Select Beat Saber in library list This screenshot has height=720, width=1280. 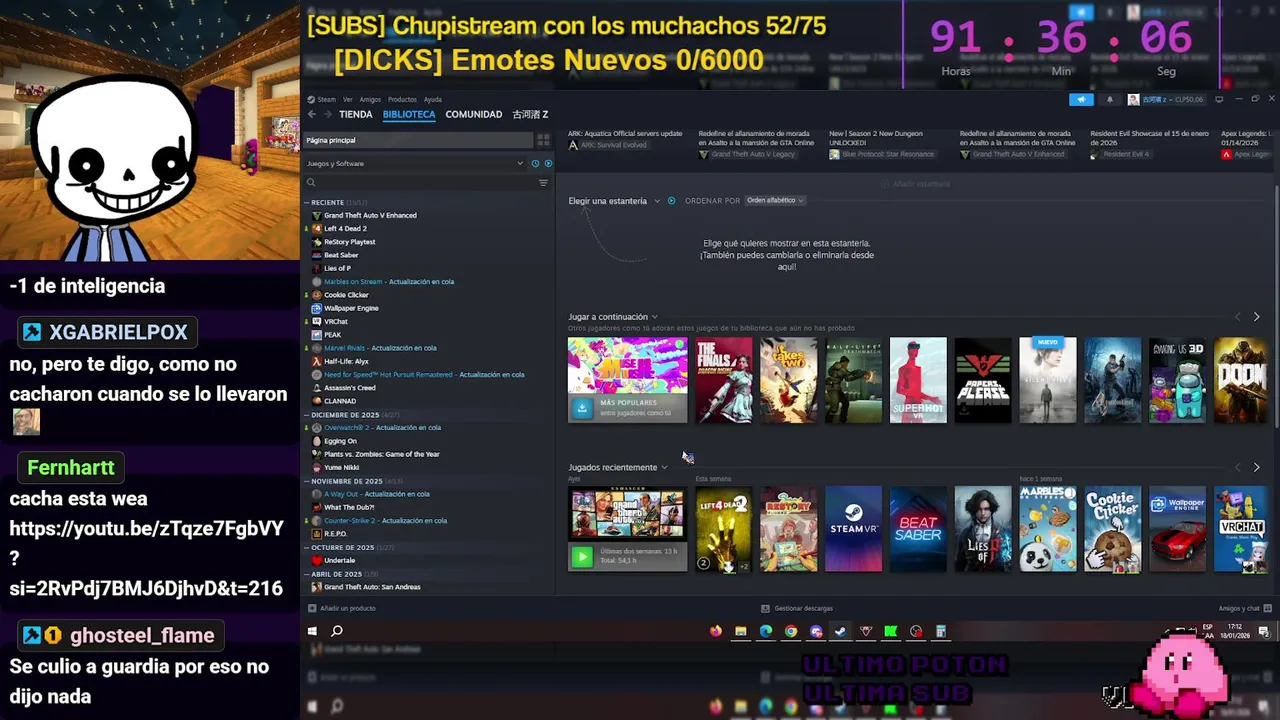coord(341,255)
